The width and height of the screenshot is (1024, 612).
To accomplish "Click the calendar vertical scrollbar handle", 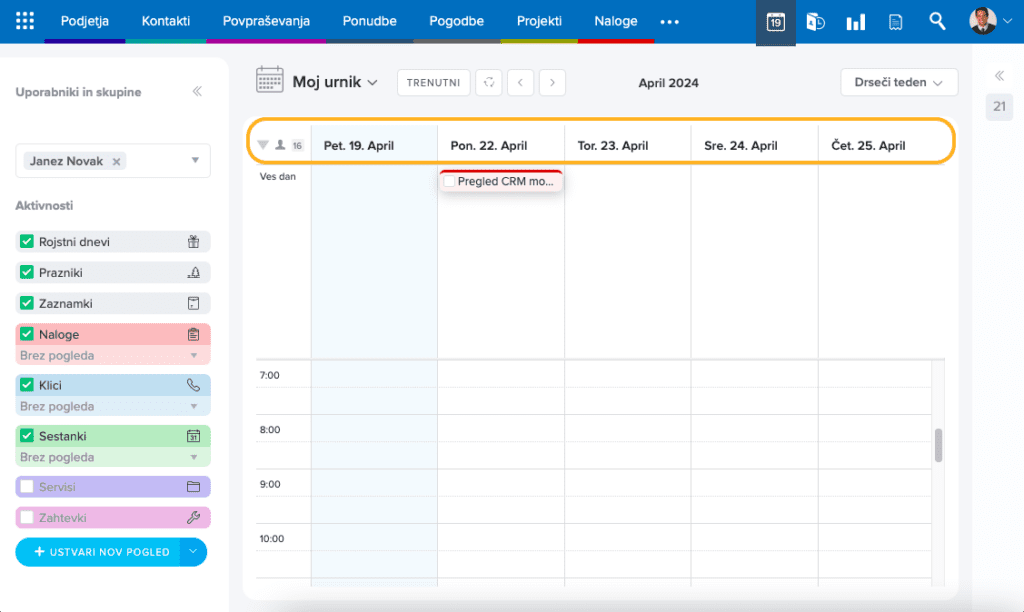I will point(939,445).
